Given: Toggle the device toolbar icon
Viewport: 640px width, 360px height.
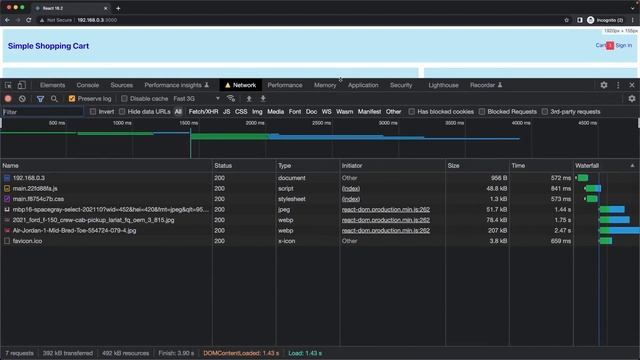Looking at the screenshot, I should click(21, 85).
